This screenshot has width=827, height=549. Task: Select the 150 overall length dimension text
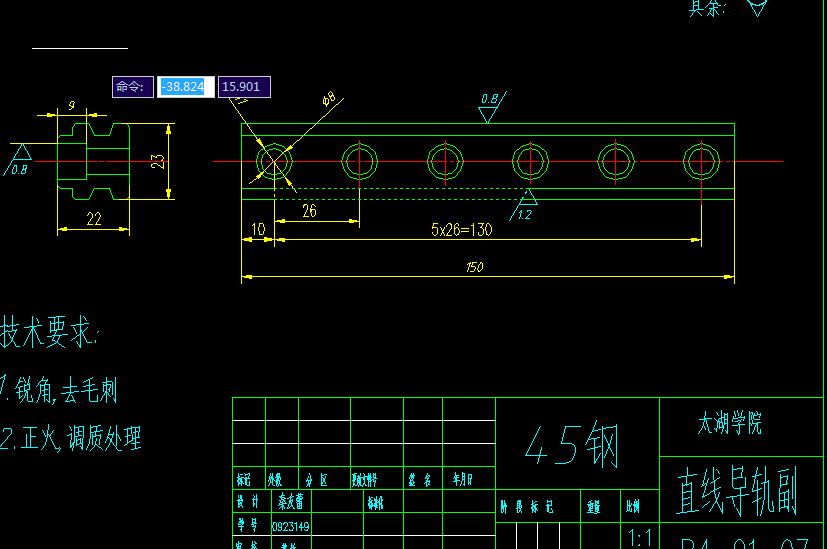[475, 267]
